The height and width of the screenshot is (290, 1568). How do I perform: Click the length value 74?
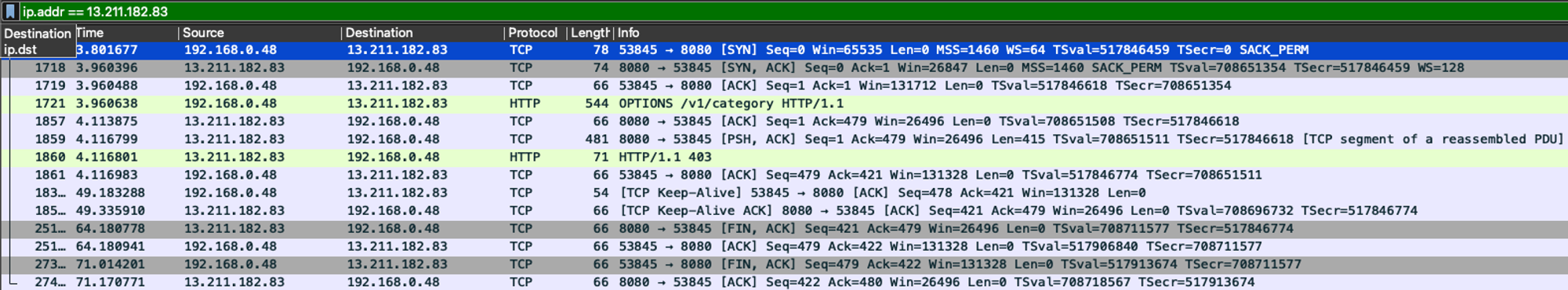tap(601, 68)
